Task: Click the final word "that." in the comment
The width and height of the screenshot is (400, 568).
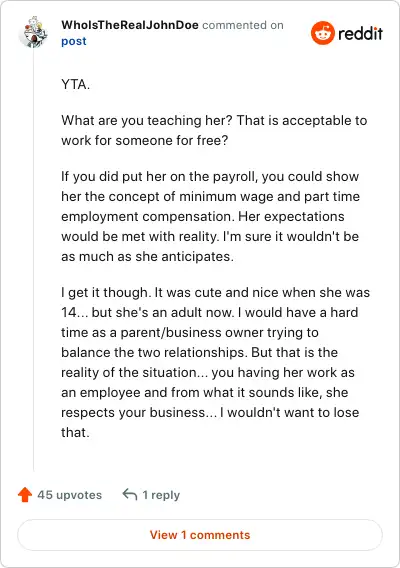Action: (x=75, y=432)
